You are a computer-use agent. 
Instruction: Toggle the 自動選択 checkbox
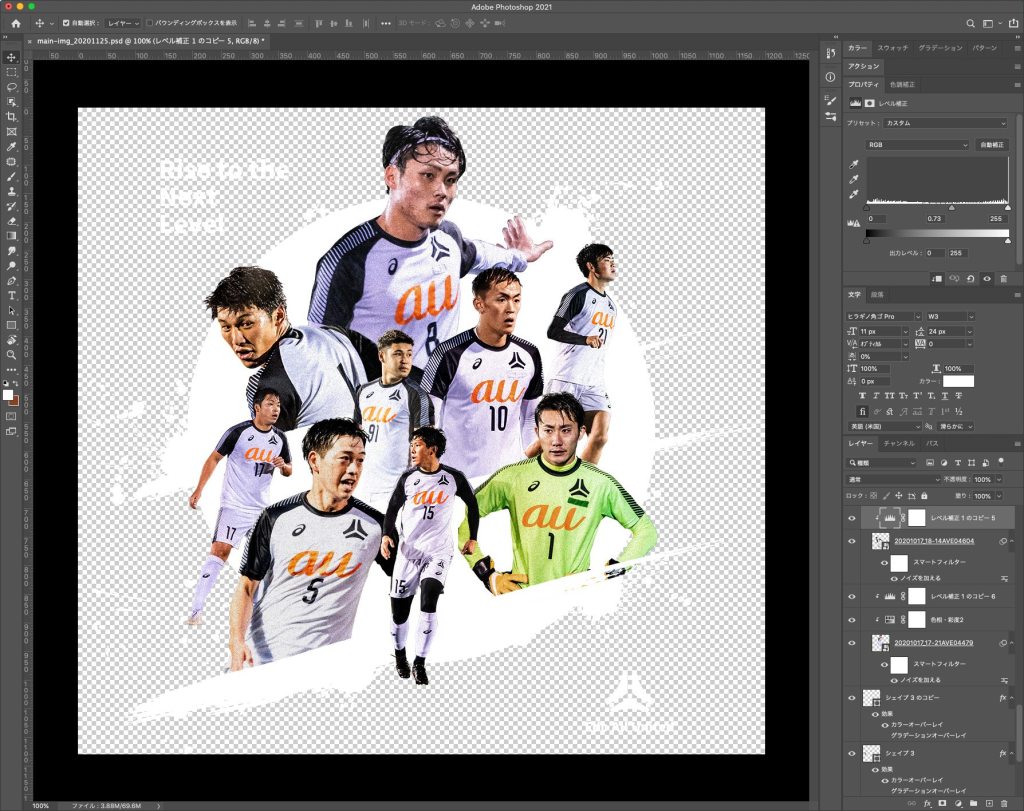pos(66,22)
